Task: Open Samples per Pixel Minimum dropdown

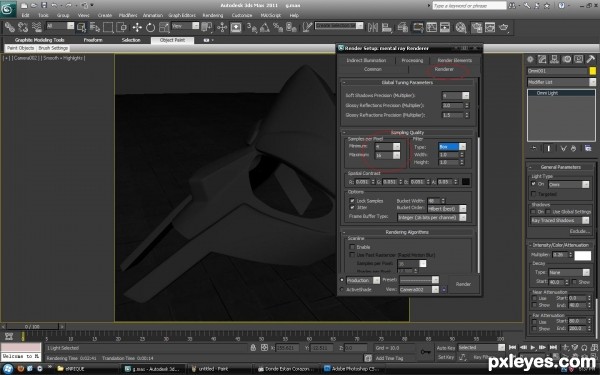Action: (x=396, y=147)
